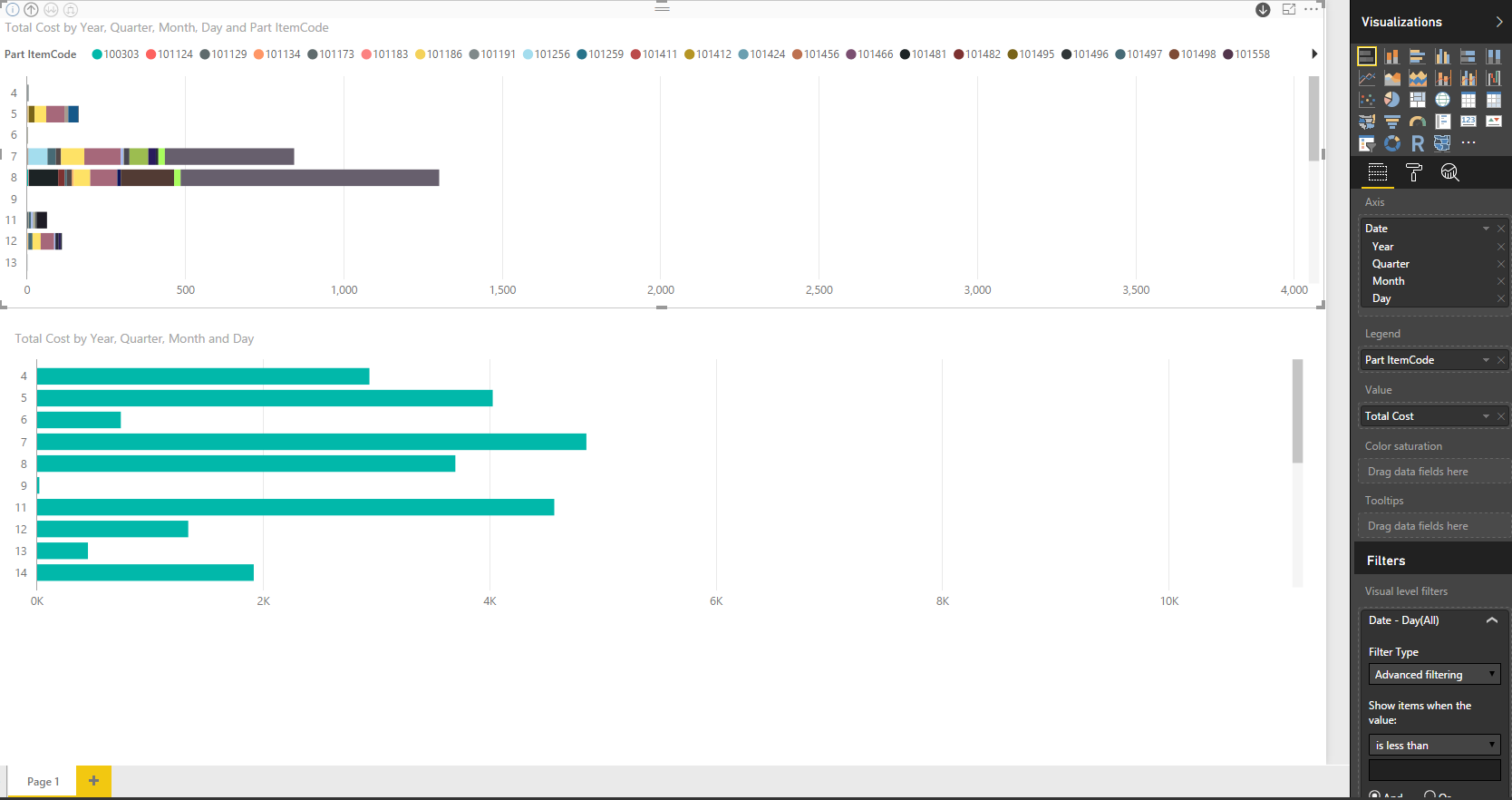Choose the KPI visualization icon
The width and height of the screenshot is (1512, 800).
(x=1494, y=122)
